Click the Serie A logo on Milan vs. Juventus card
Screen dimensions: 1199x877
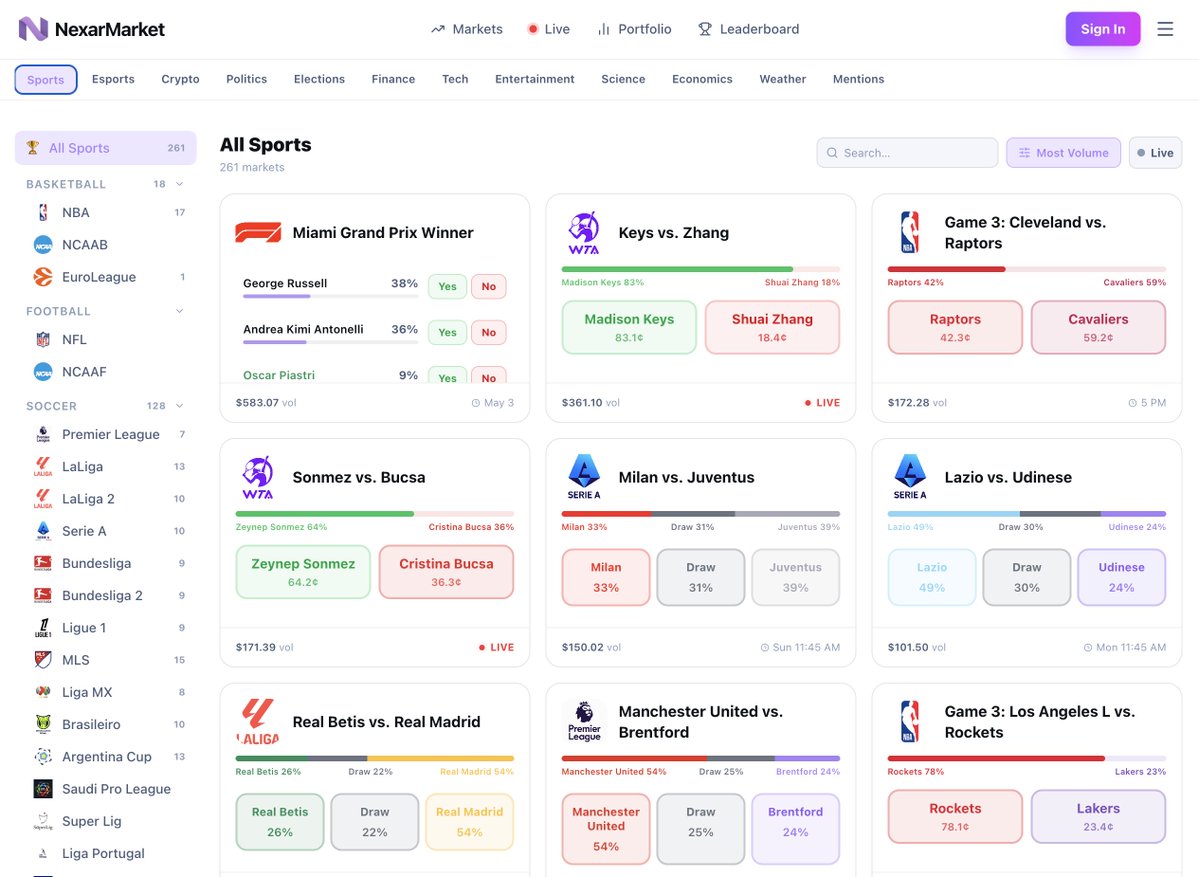(584, 477)
